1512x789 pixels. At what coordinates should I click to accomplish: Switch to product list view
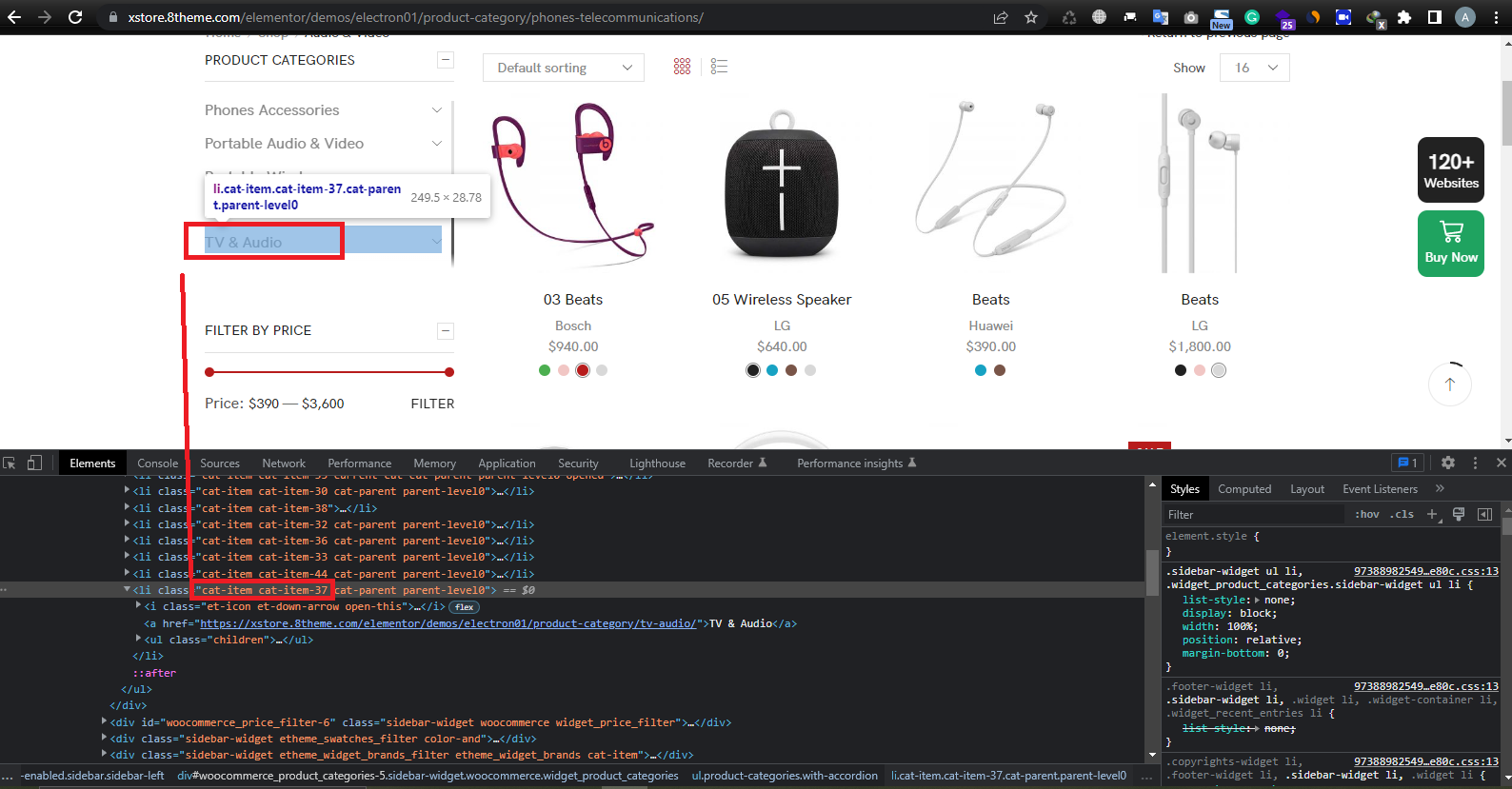click(719, 67)
